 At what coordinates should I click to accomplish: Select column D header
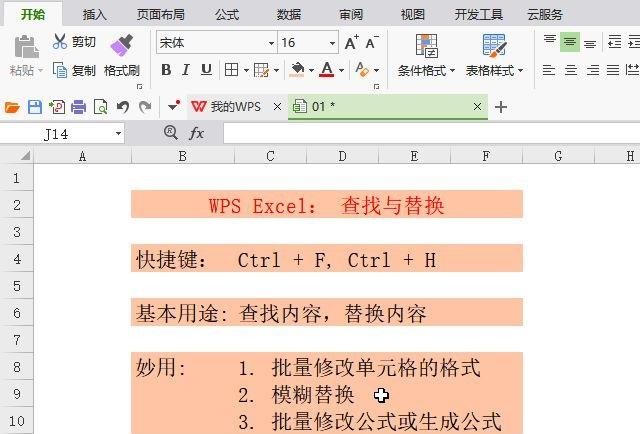tap(342, 156)
